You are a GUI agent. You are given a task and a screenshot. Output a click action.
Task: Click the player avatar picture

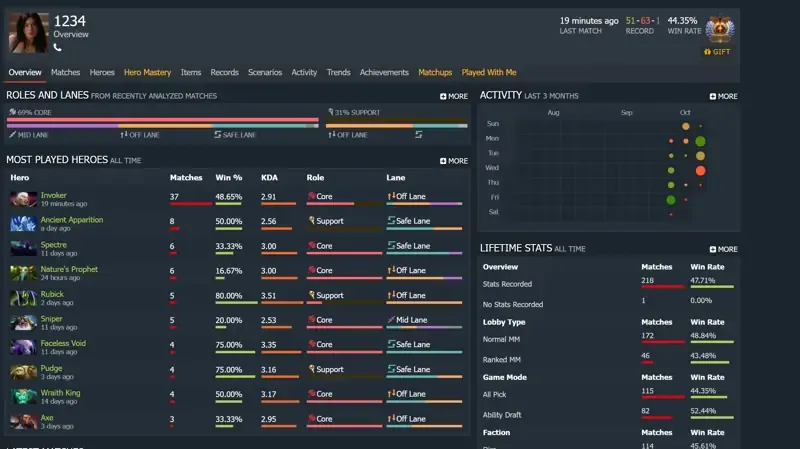29,33
